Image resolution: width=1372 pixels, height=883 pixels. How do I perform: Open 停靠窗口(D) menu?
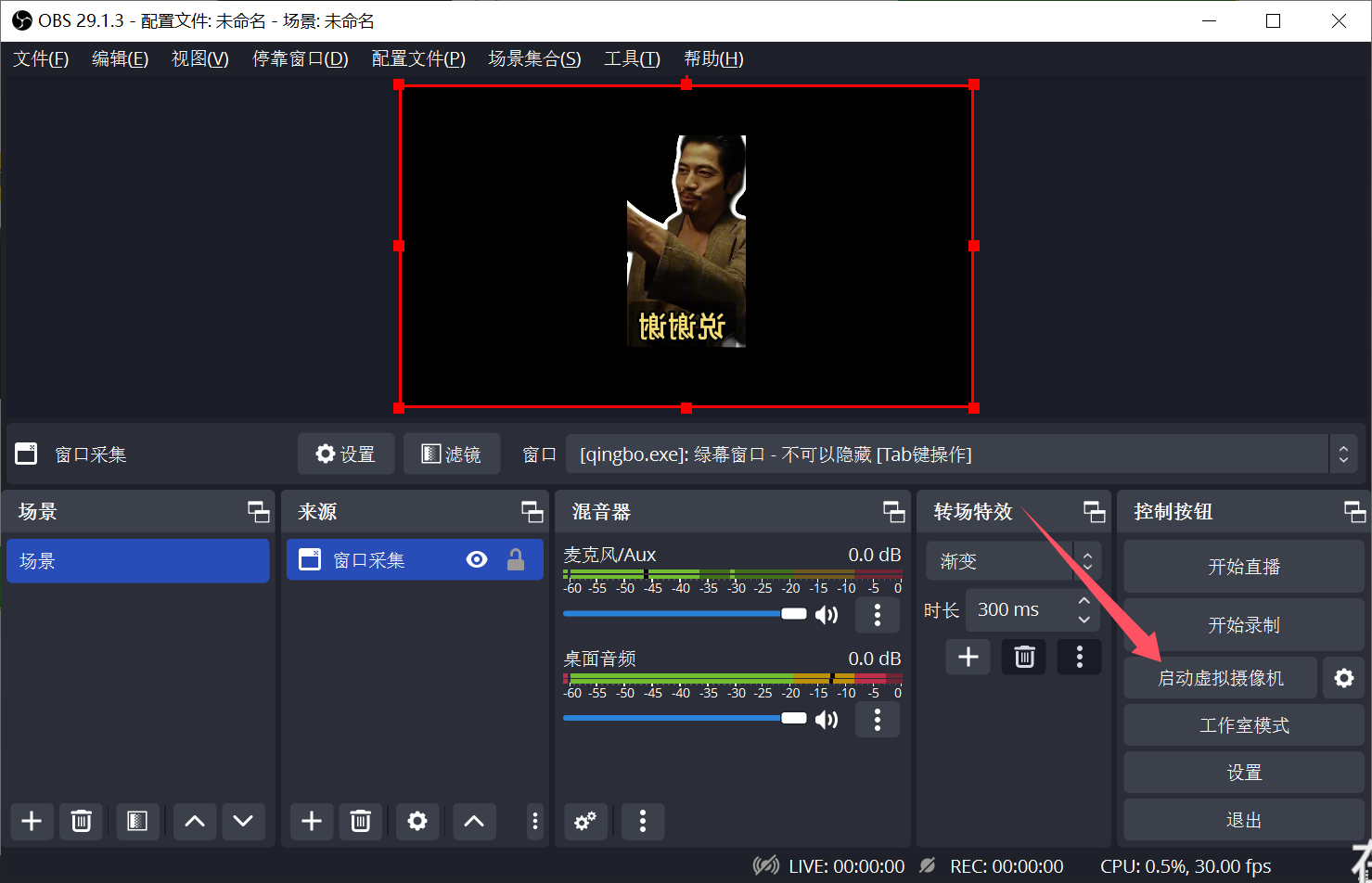pos(301,59)
